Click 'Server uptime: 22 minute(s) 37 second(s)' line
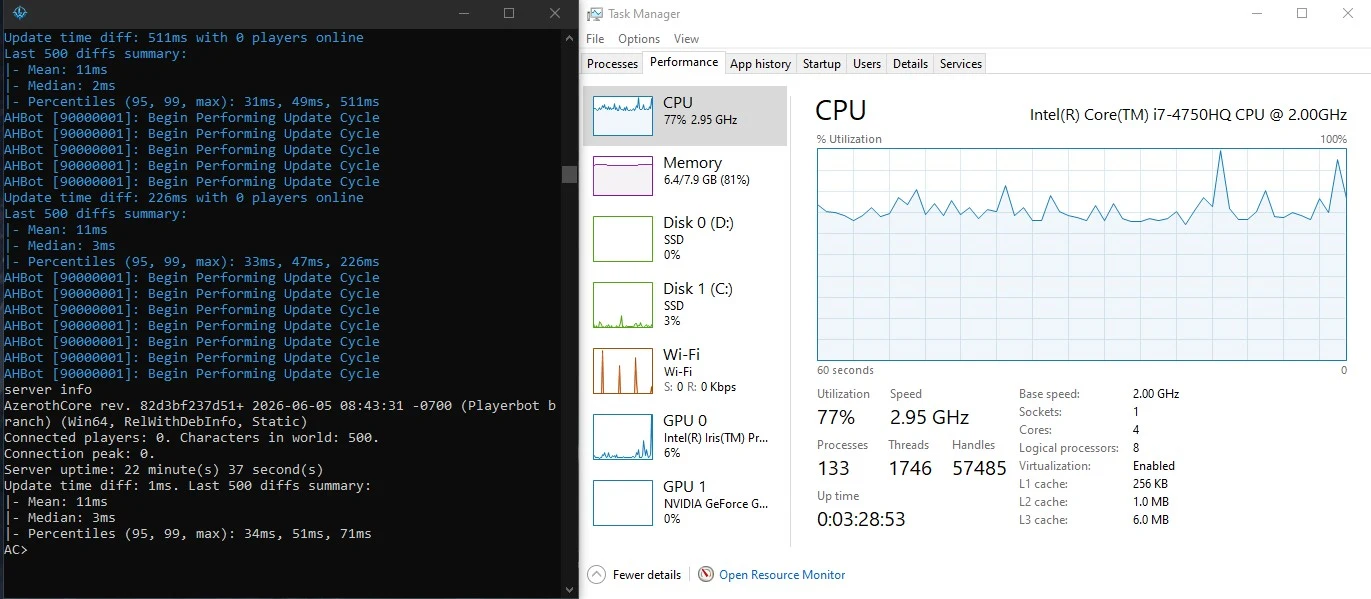This screenshot has width=1371, height=599. tap(164, 470)
